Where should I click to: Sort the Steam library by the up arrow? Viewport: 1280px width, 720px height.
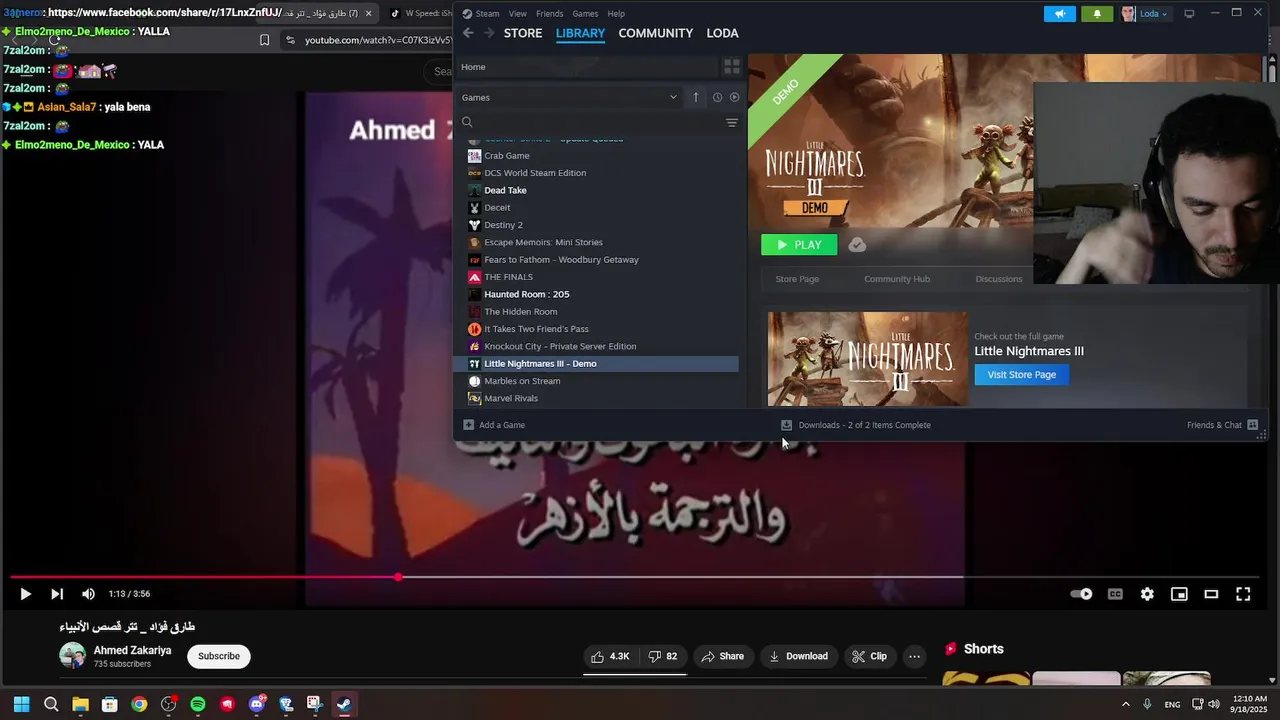click(696, 97)
